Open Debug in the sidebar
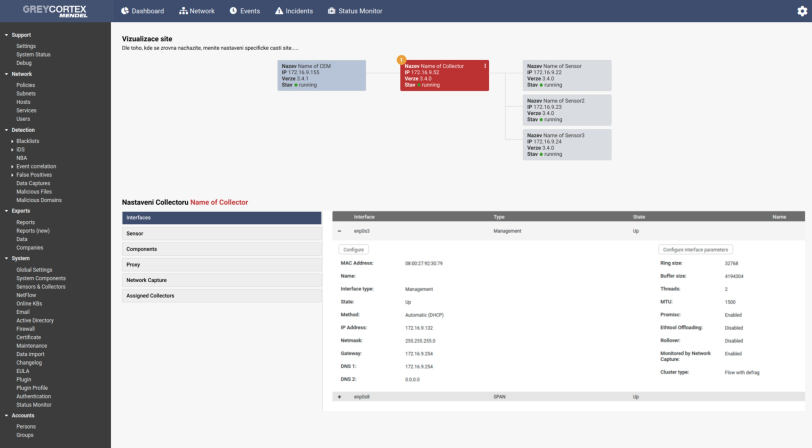Viewport: 812px width, 448px height. pos(24,63)
